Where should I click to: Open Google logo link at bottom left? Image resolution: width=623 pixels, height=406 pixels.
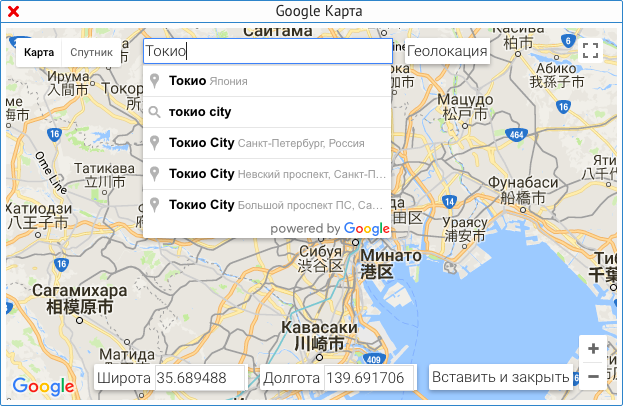click(43, 387)
